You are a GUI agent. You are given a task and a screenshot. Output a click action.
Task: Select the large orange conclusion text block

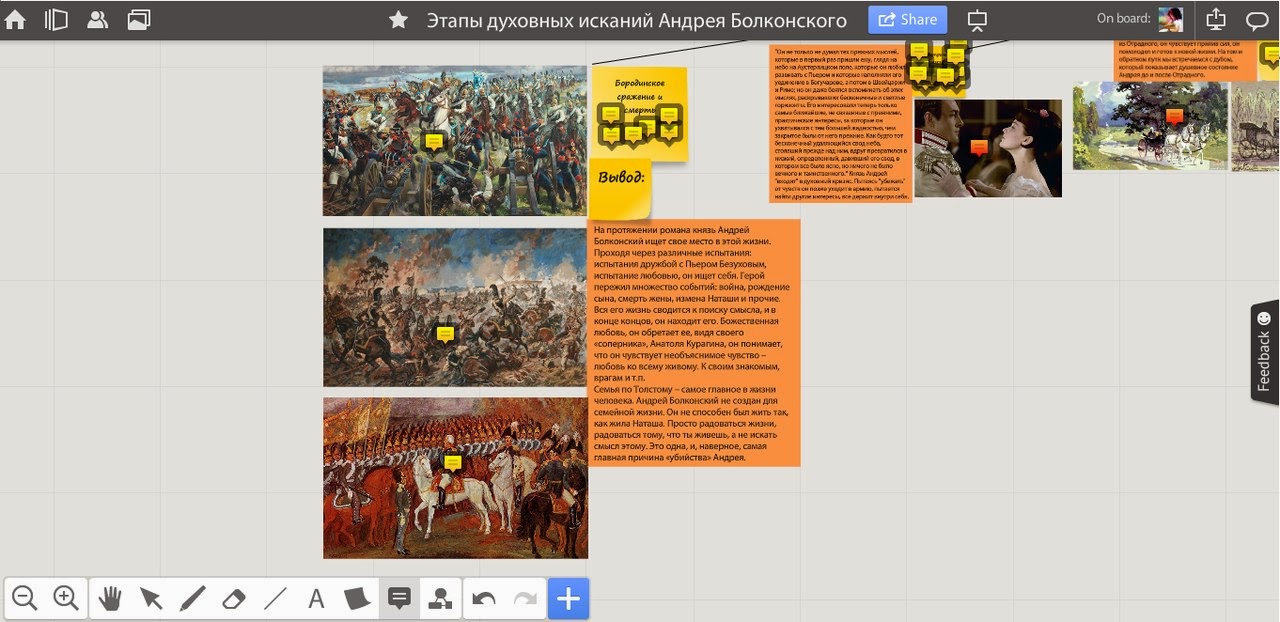(694, 342)
